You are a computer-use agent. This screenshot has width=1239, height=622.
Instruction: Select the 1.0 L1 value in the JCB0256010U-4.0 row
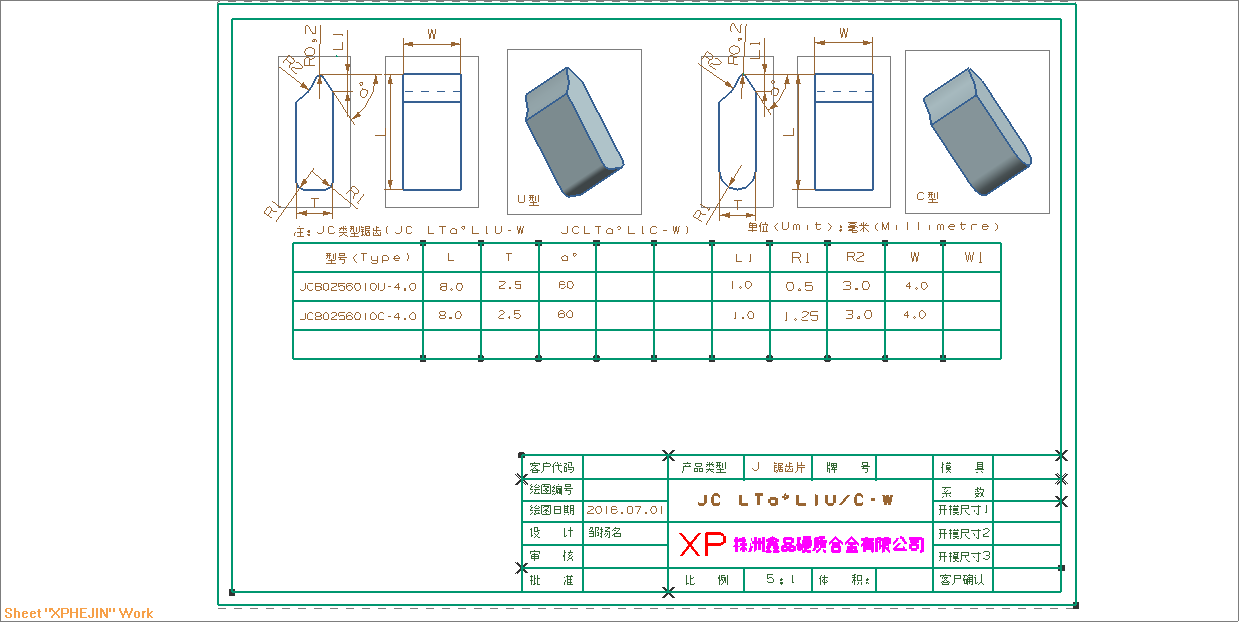(x=741, y=286)
